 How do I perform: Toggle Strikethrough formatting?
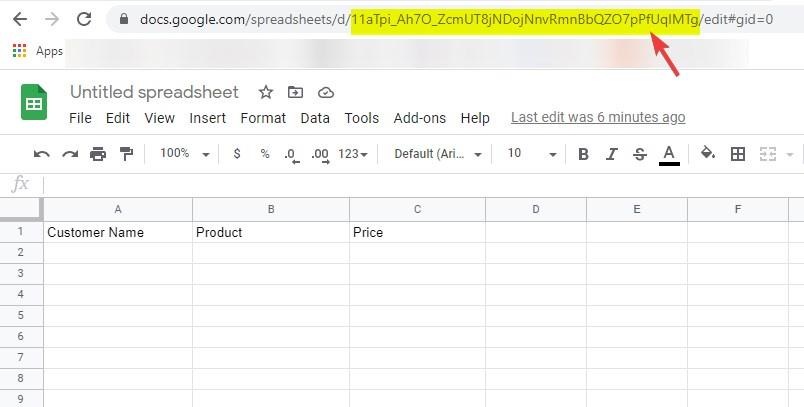tap(639, 154)
